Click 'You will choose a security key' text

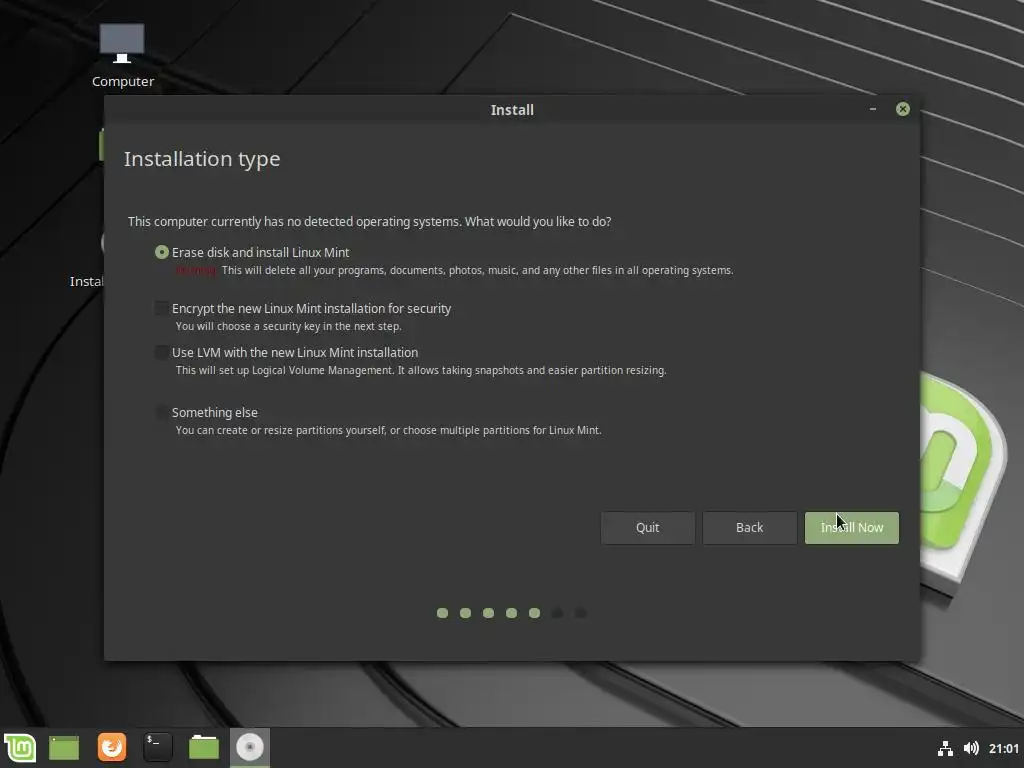tap(289, 326)
